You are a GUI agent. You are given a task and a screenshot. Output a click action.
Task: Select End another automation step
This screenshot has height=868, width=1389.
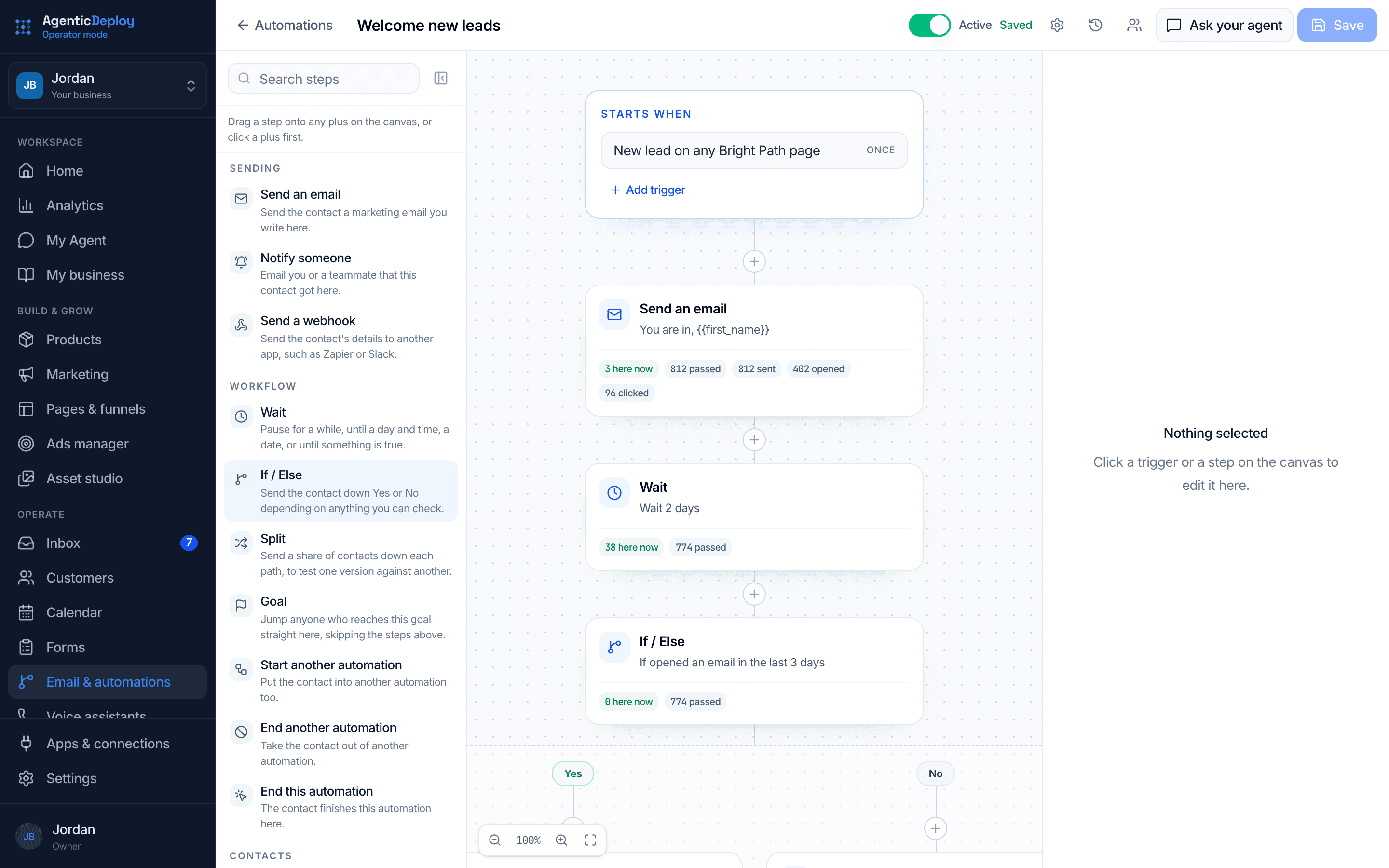point(341,744)
